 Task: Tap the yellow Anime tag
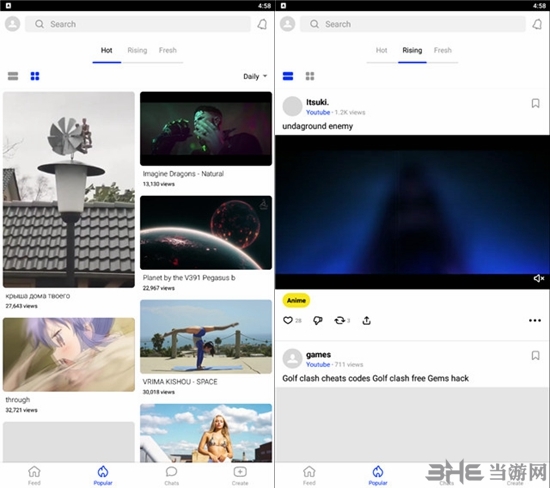click(x=296, y=300)
